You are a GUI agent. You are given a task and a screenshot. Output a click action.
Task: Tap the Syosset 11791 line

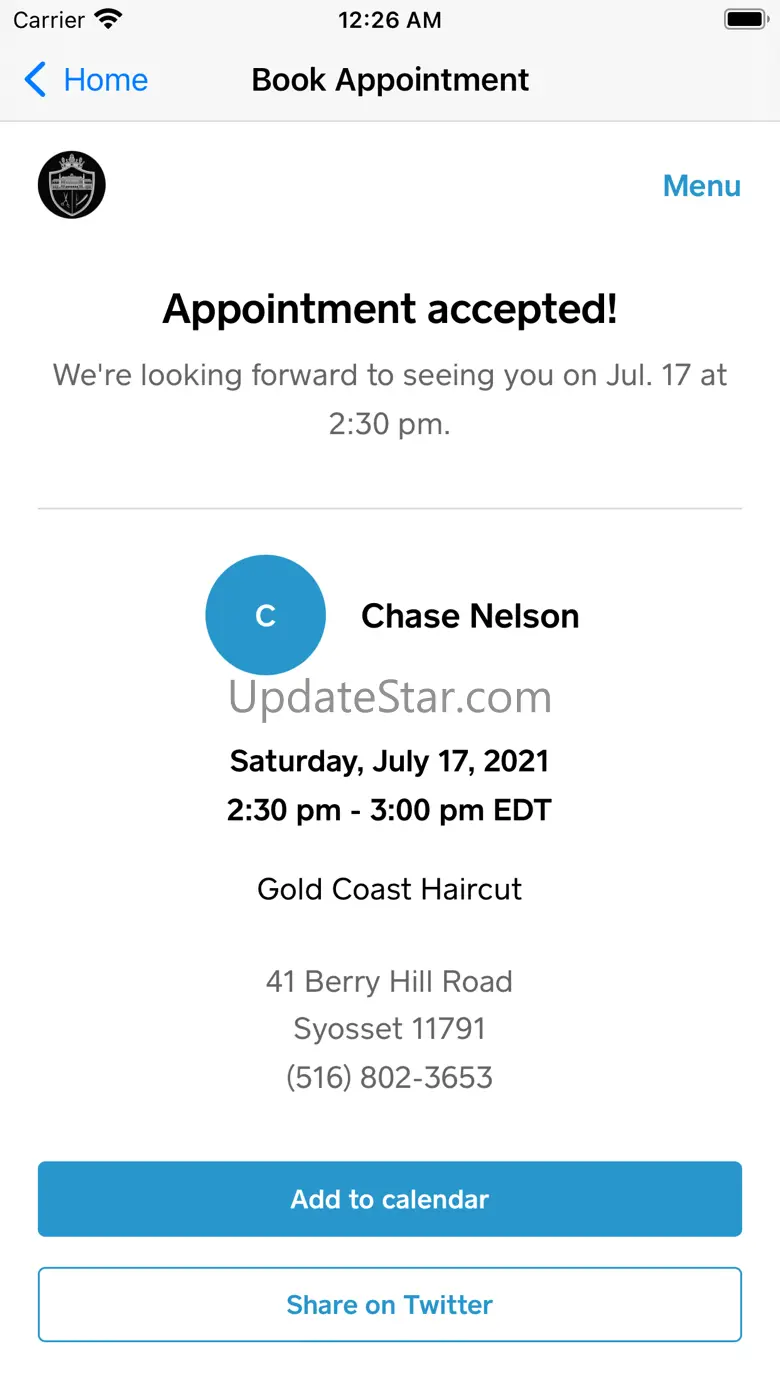point(389,1029)
